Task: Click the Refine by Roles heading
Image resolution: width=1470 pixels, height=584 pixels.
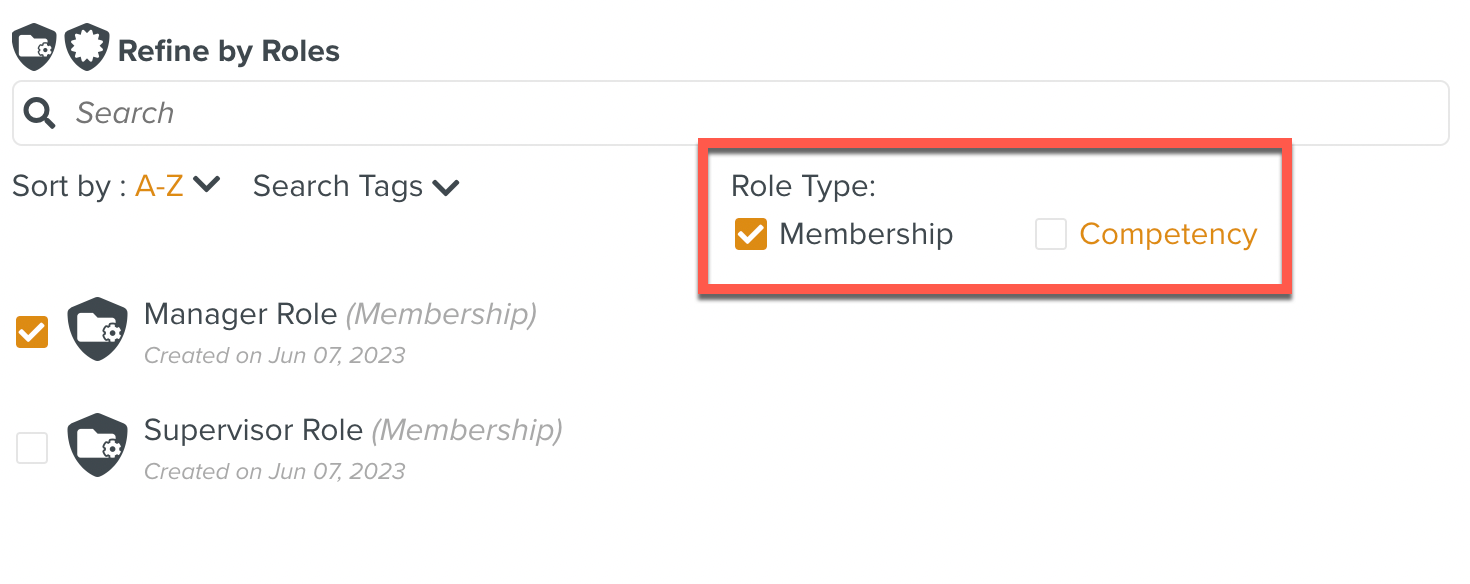Action: click(x=229, y=51)
